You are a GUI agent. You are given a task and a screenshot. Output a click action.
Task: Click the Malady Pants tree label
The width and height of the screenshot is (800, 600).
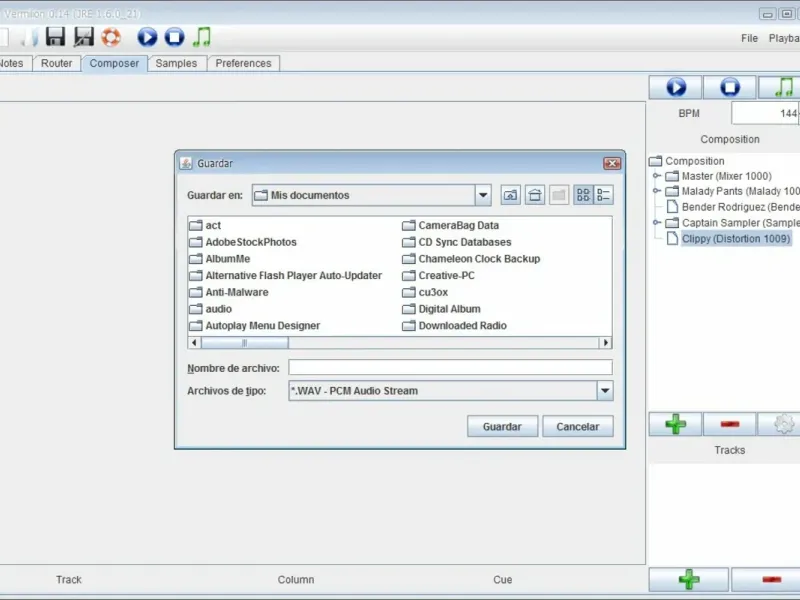pos(741,191)
